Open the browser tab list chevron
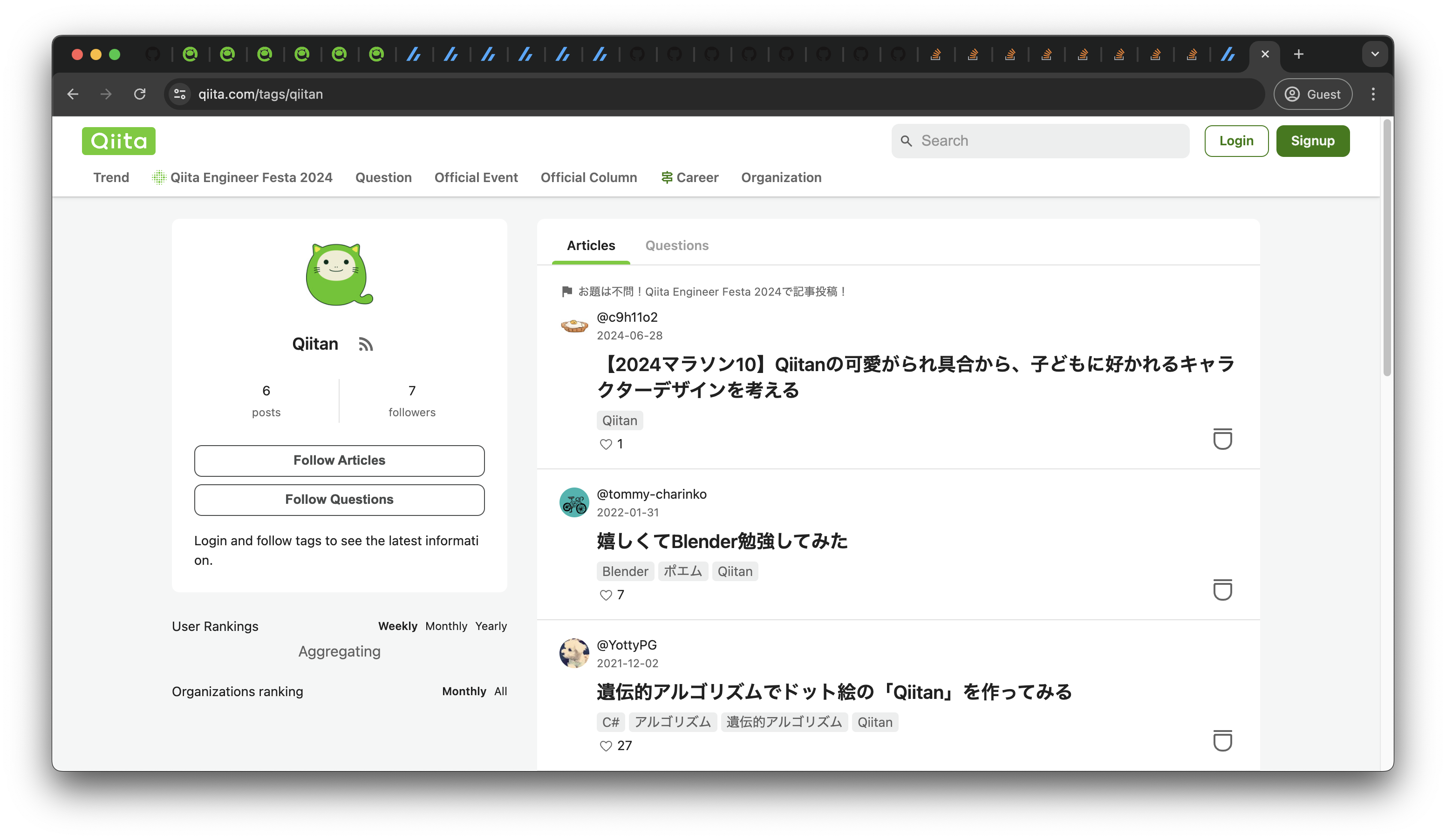 1374,54
